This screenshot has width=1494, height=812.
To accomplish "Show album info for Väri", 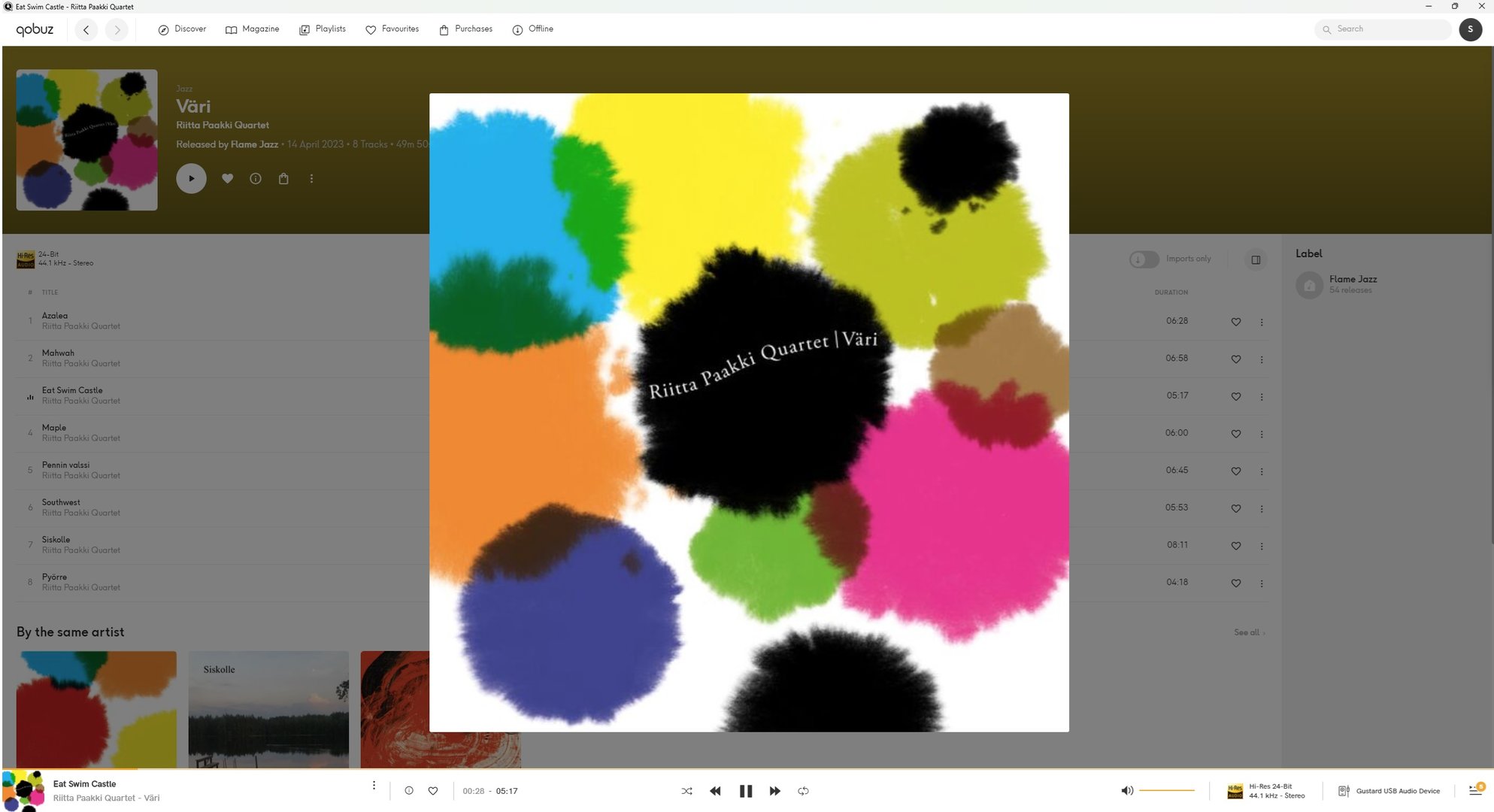I will point(256,178).
